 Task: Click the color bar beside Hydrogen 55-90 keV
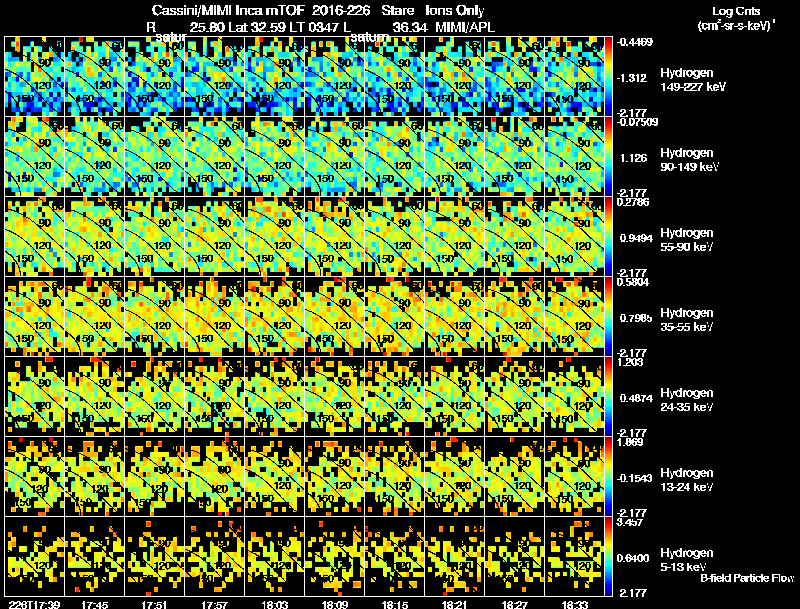click(608, 236)
